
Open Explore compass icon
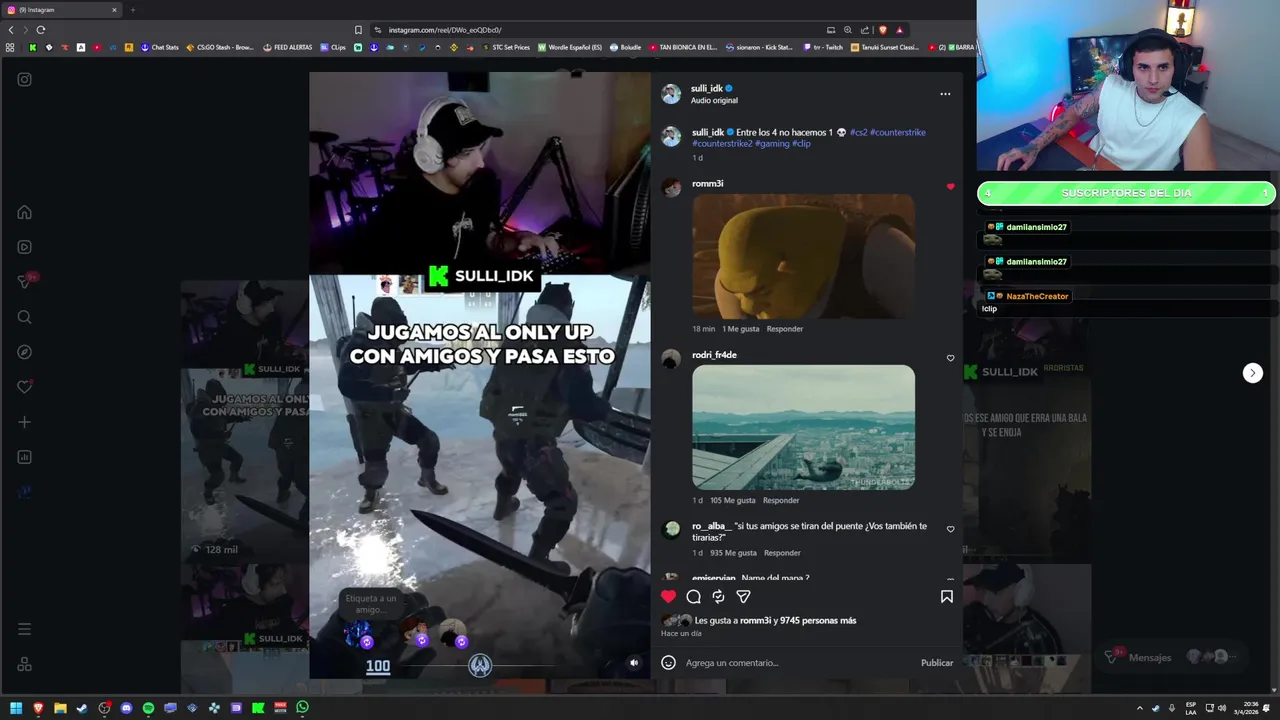(25, 352)
